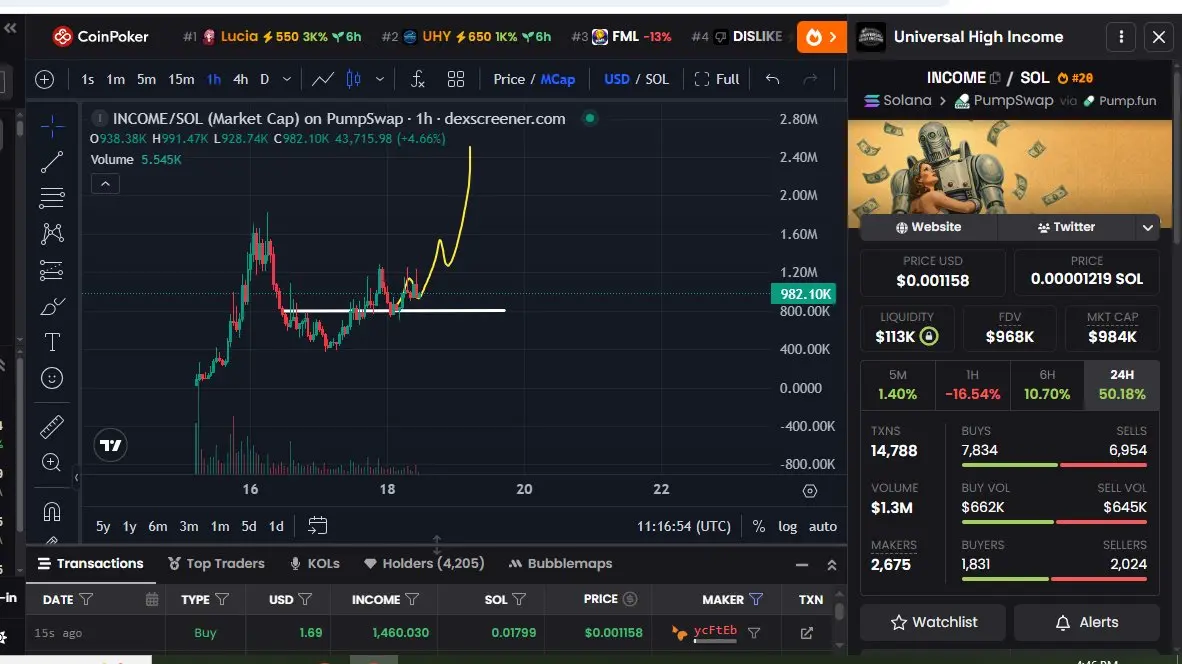Screen dimensions: 1182x664
Task: Open the Bubblemaps tab
Action: (x=560, y=564)
